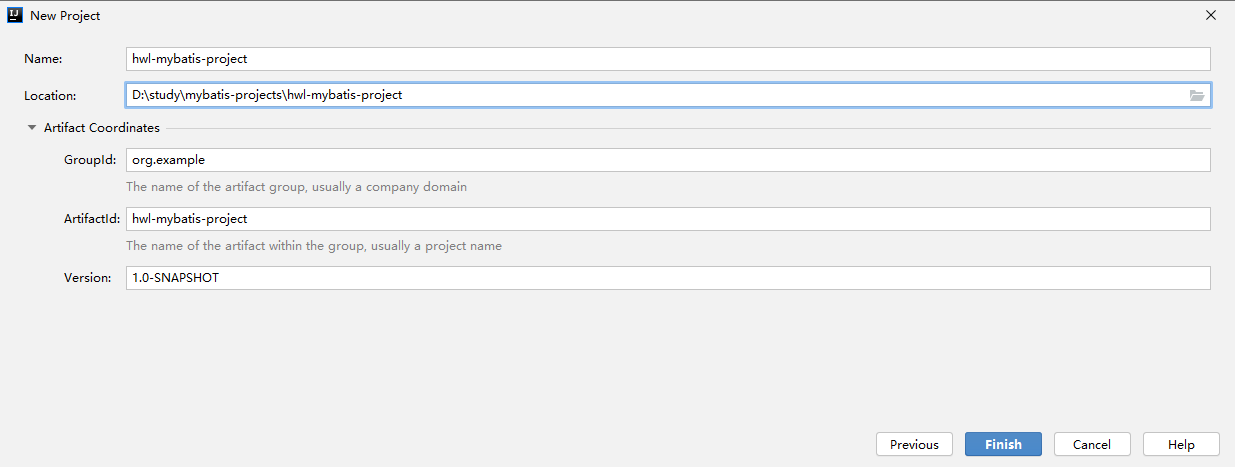This screenshot has width=1235, height=467.
Task: Cancel the new project wizard
Action: (x=1092, y=444)
